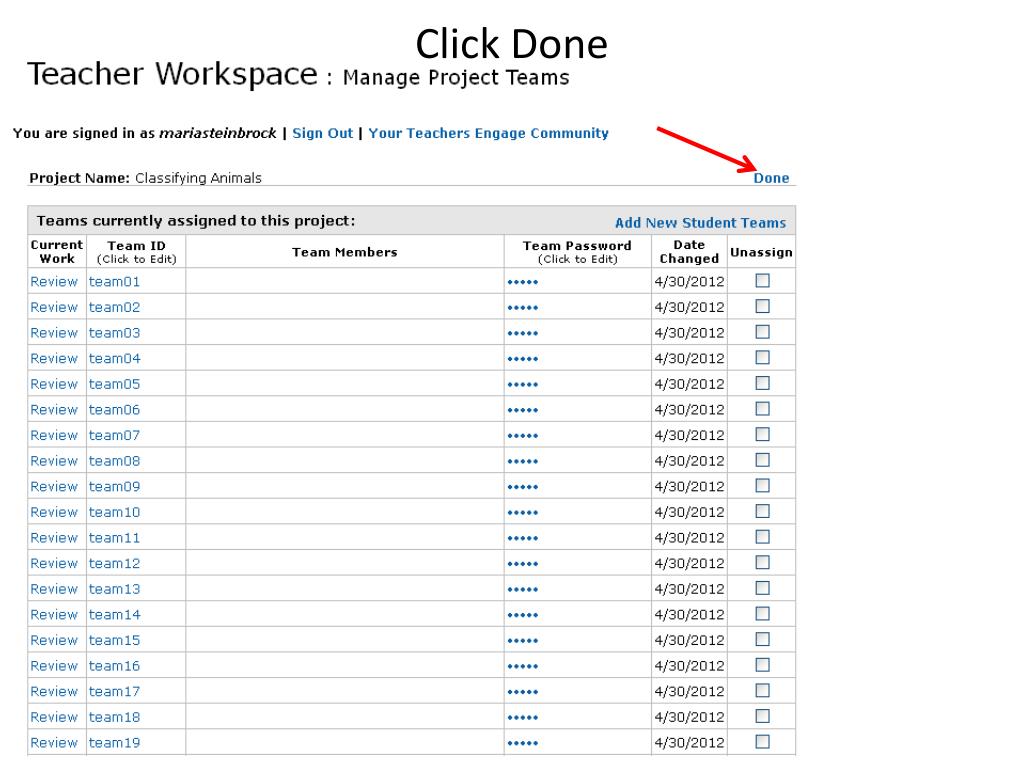
Task: Edit the team13 Team ID
Action: pos(114,589)
